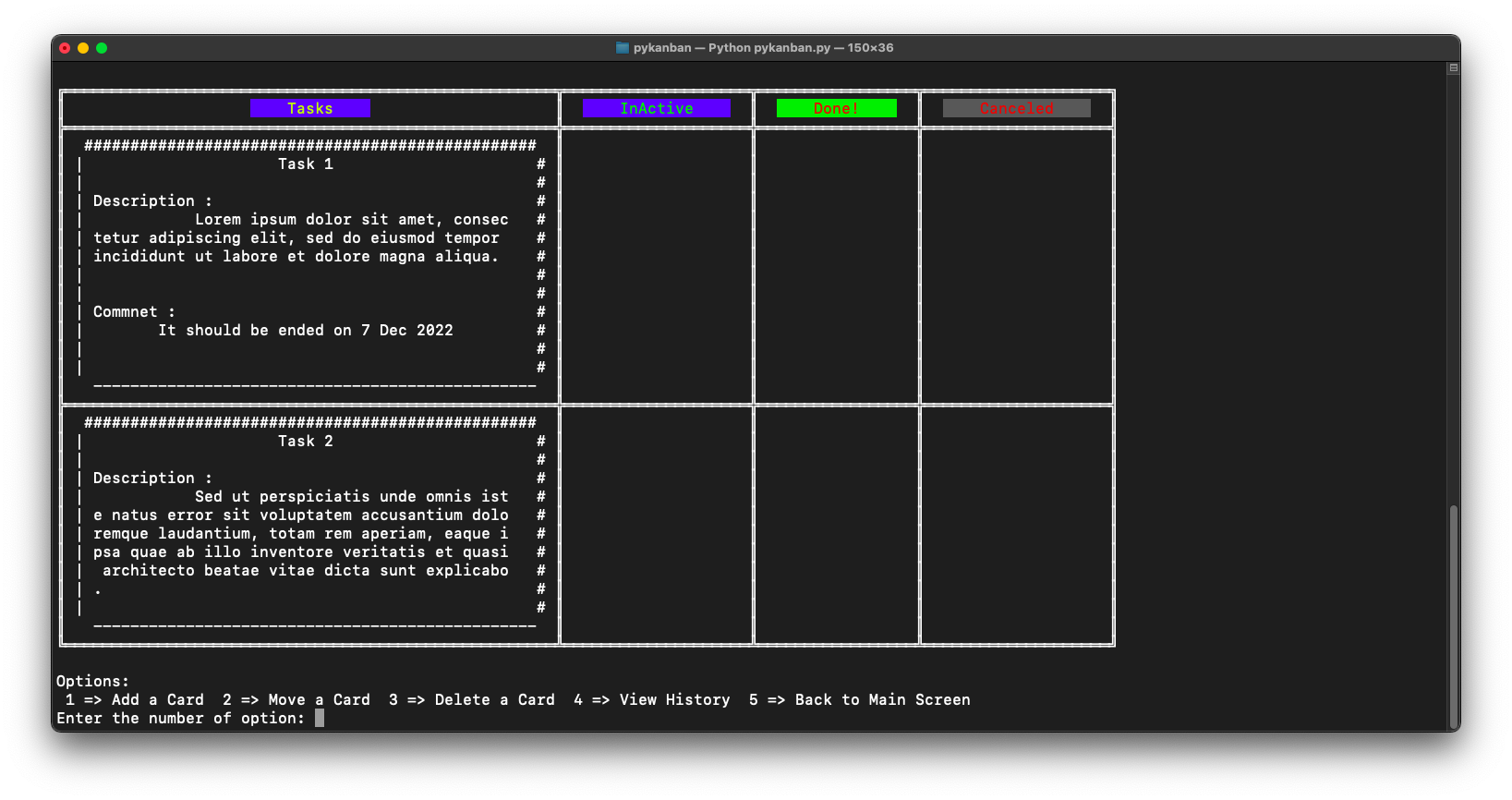
Task: Click 'remque laudantium, totam rem aperiam, eaque i'
Action: [301, 534]
